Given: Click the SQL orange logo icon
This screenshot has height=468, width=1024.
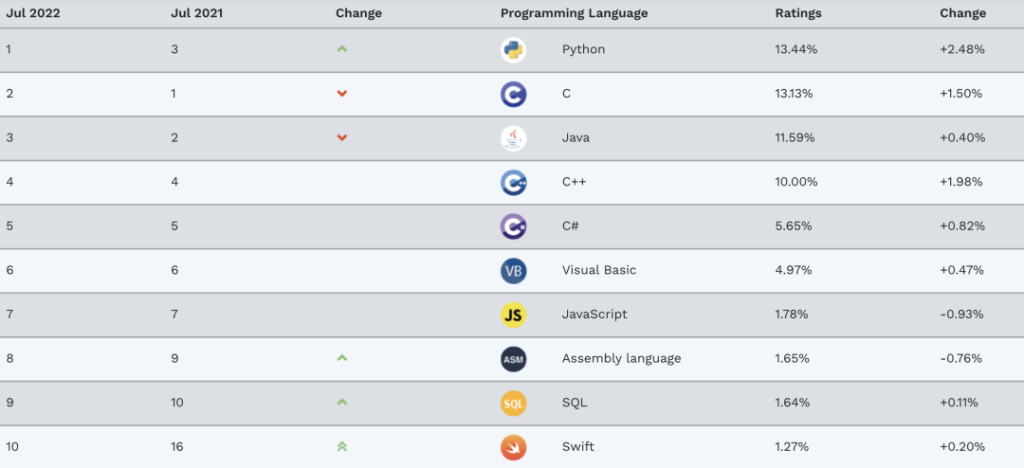Looking at the screenshot, I should click(513, 402).
